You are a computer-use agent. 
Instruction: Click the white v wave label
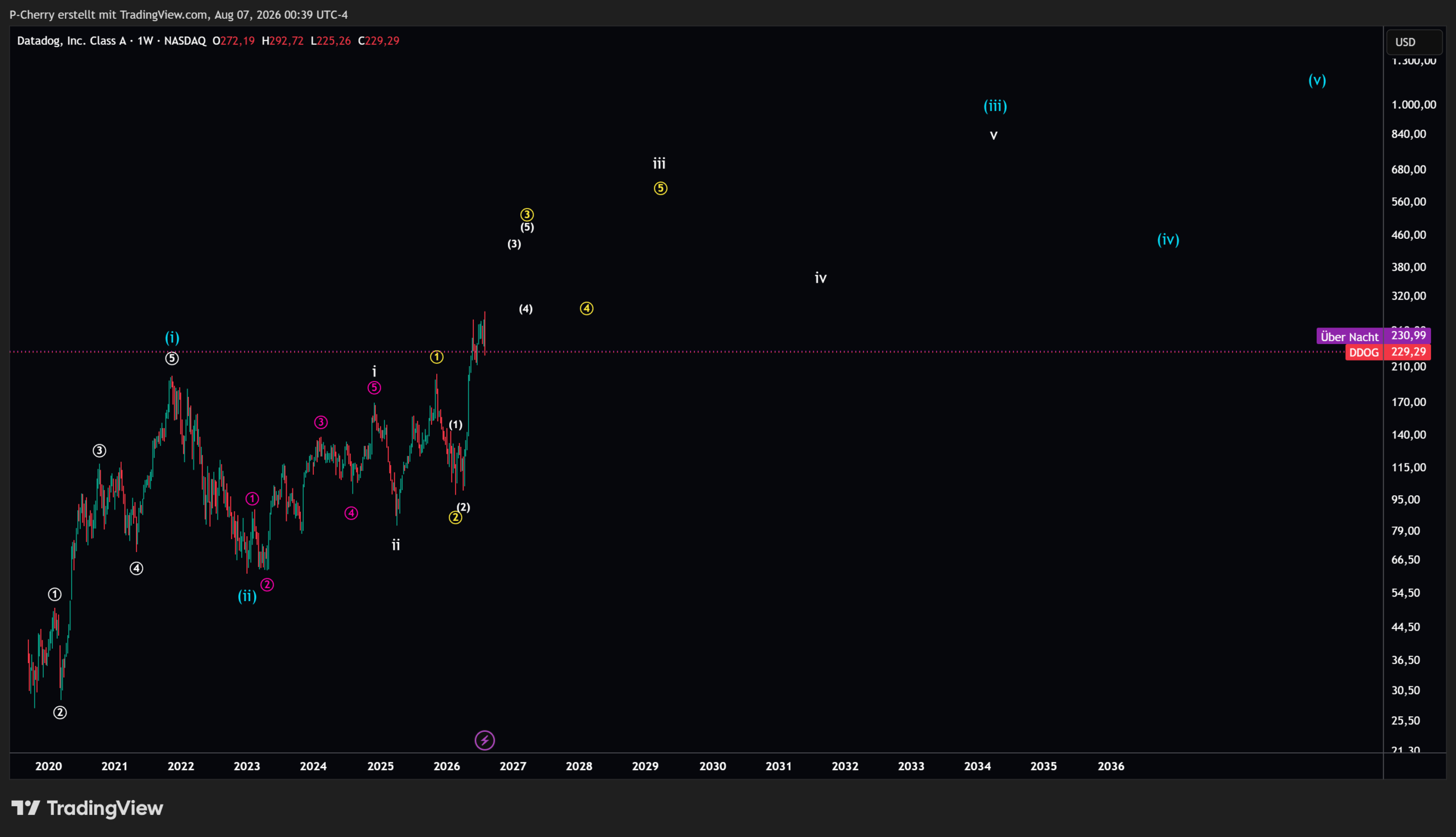pyautogui.click(x=993, y=136)
